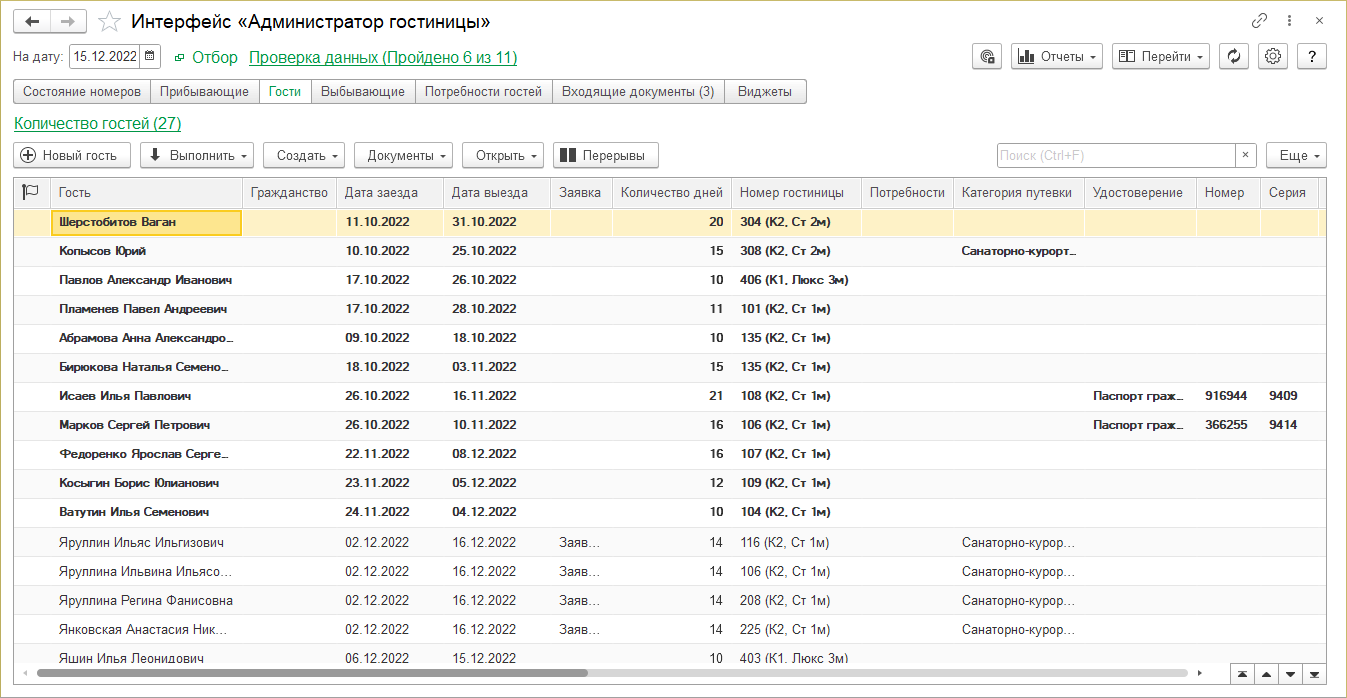Clear the search field with the x button
Viewport: 1347px width, 698px height.
pyautogui.click(x=1245, y=156)
